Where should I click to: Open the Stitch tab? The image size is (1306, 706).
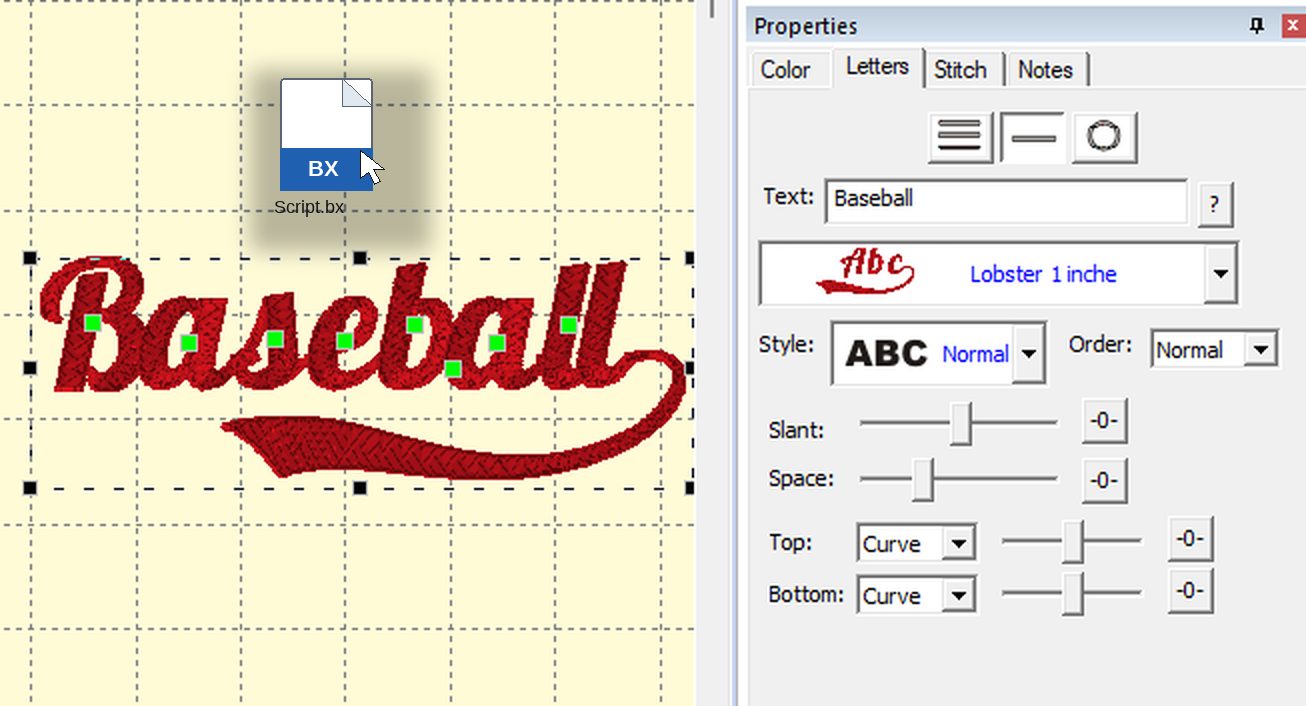(x=960, y=70)
